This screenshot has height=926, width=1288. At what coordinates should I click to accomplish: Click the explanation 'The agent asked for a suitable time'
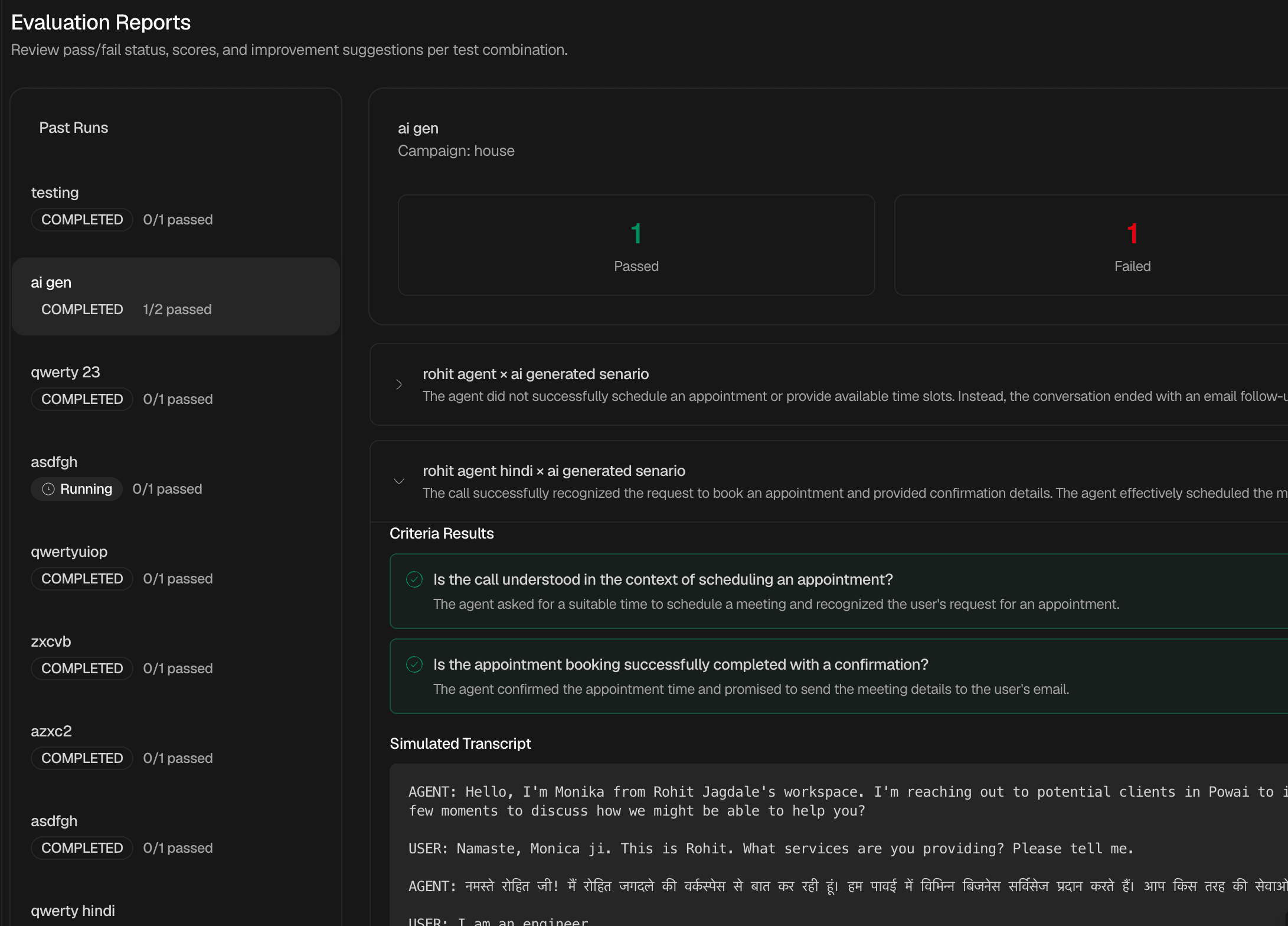(x=776, y=604)
